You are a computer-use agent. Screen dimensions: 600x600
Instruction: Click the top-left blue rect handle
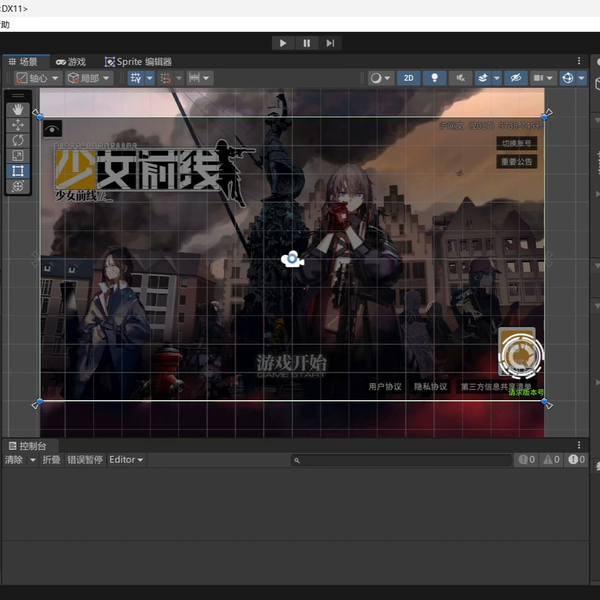40,117
